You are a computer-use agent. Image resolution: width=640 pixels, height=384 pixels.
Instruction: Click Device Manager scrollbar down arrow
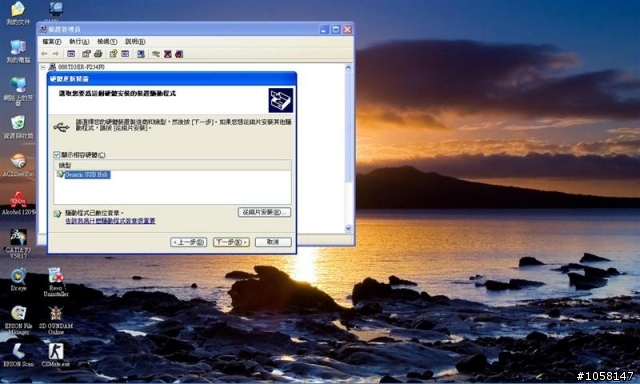tap(349, 228)
